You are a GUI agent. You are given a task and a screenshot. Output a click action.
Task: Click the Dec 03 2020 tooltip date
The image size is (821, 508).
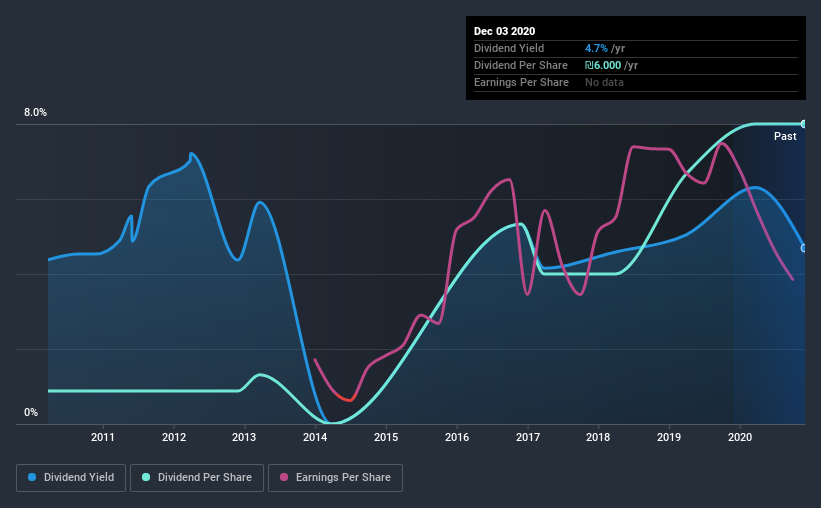point(504,31)
